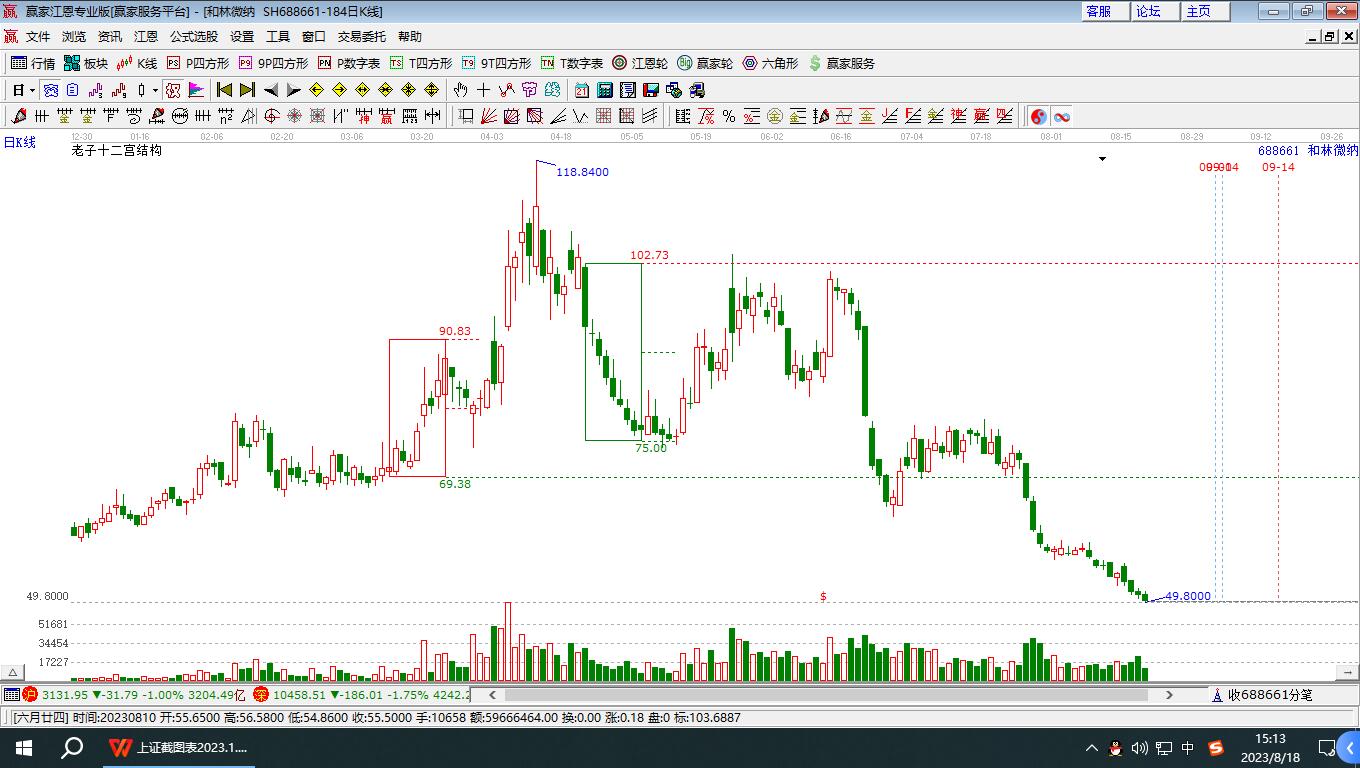
Task: Open the P数字表 tool
Action: point(349,63)
